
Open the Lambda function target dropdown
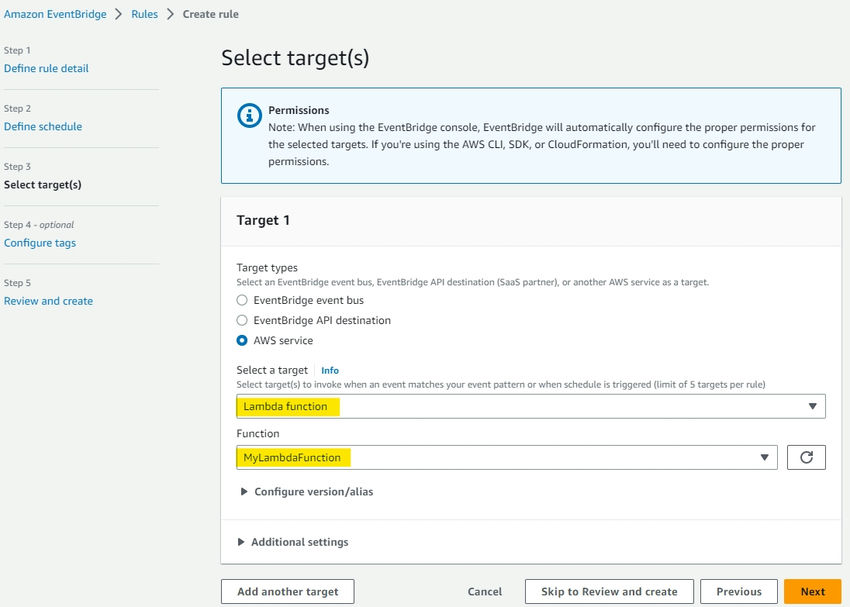(x=531, y=406)
